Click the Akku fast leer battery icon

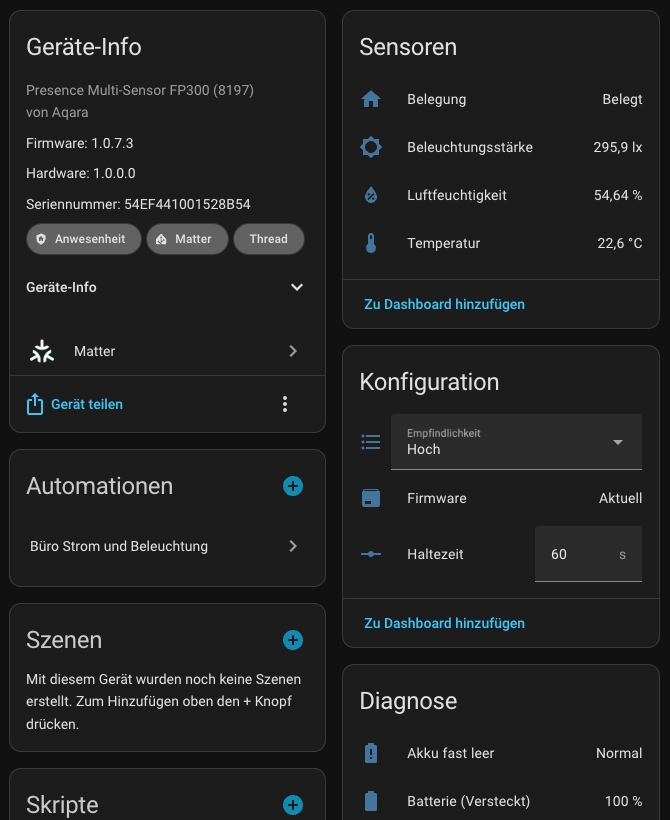point(371,753)
